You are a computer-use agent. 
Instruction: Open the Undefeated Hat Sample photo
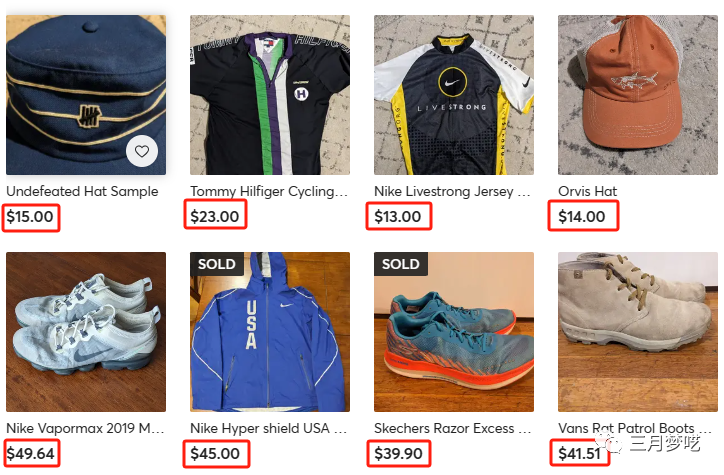point(86,95)
